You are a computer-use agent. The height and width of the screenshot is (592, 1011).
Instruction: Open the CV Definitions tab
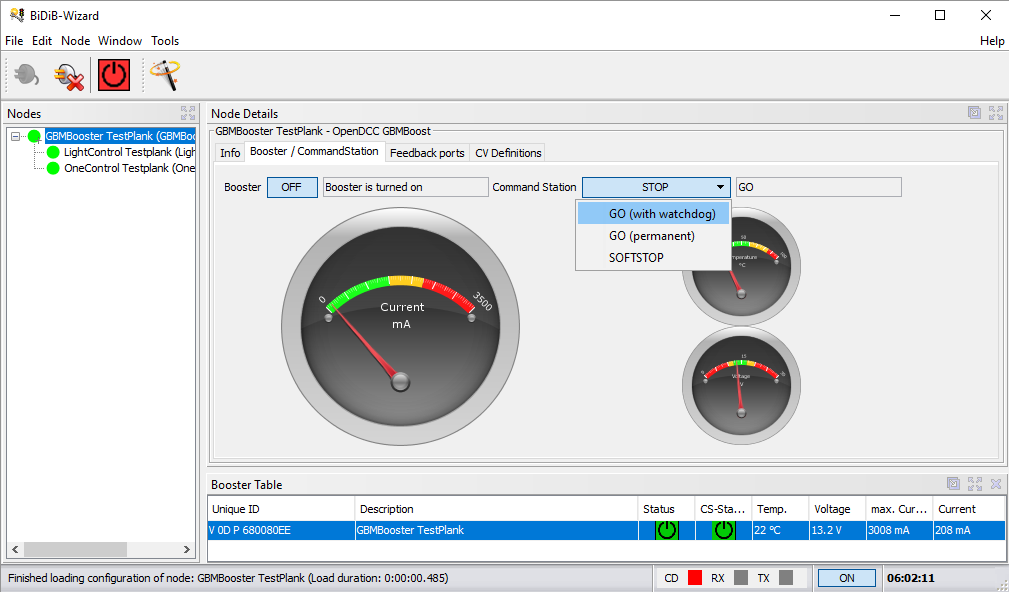pyautogui.click(x=508, y=153)
